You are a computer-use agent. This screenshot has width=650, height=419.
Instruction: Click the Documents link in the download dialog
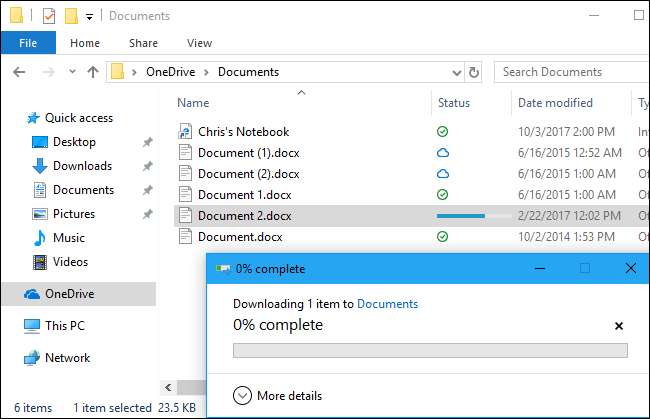coord(387,304)
